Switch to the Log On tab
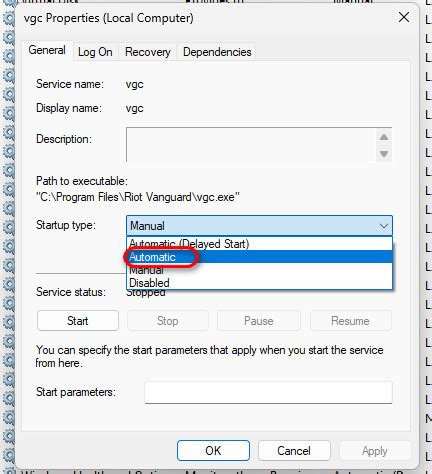Viewport: 432px width, 474px height. pos(95,52)
